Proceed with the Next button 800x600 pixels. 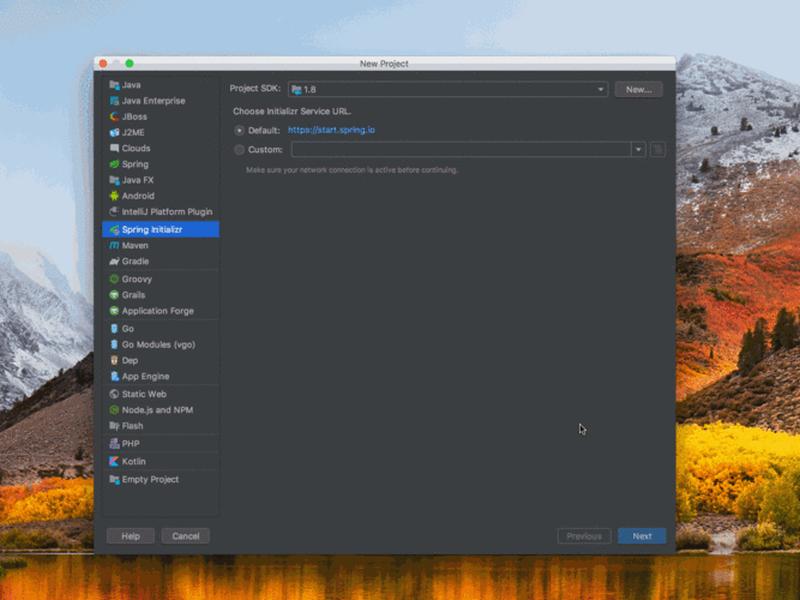[642, 536]
